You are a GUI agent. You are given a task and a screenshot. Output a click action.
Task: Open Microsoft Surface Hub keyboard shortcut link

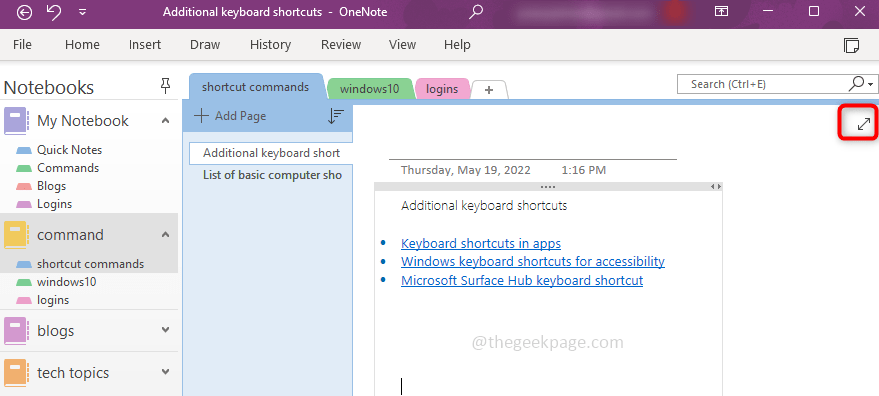(x=522, y=280)
